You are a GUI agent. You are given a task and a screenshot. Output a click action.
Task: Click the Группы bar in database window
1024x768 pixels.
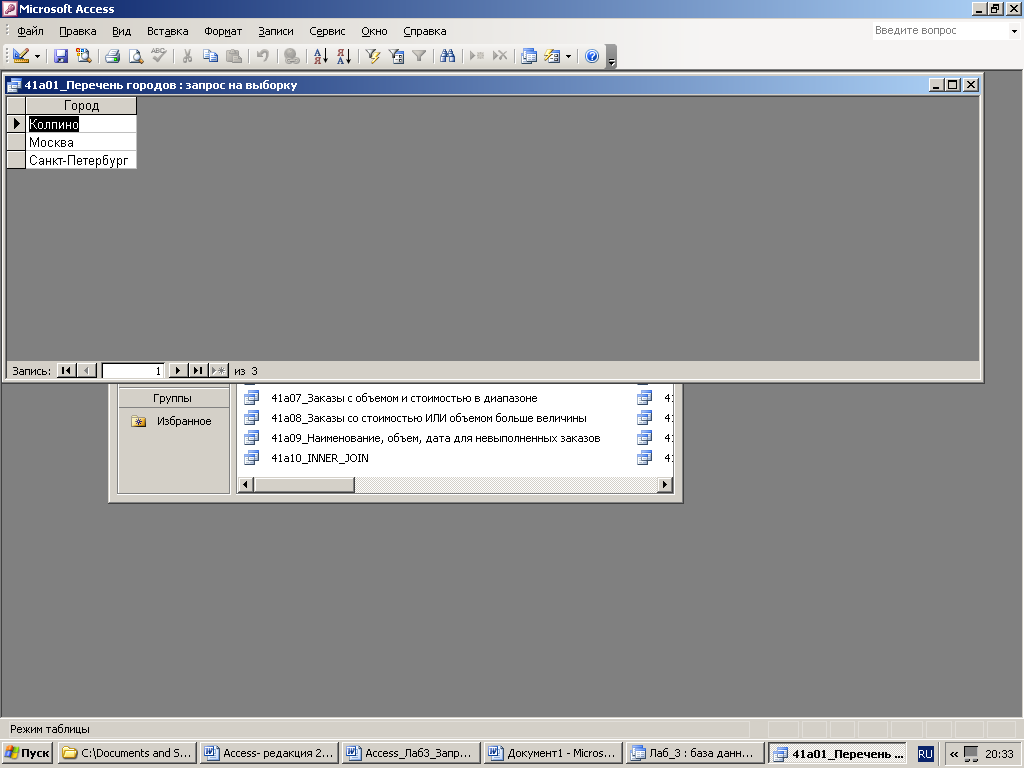coord(173,398)
